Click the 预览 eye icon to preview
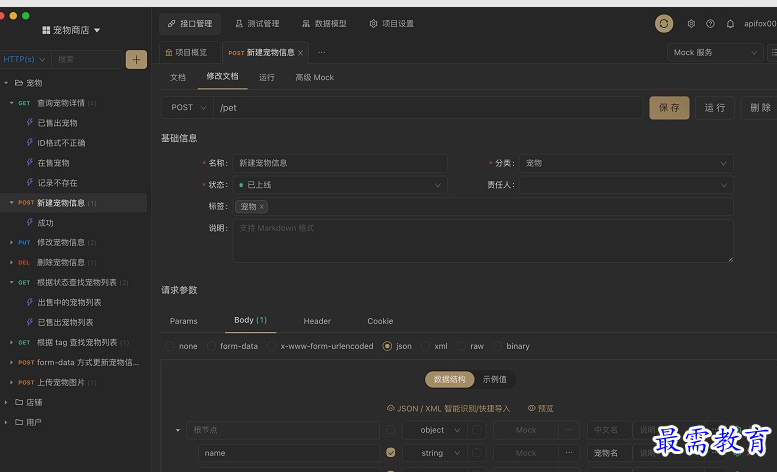 click(540, 408)
